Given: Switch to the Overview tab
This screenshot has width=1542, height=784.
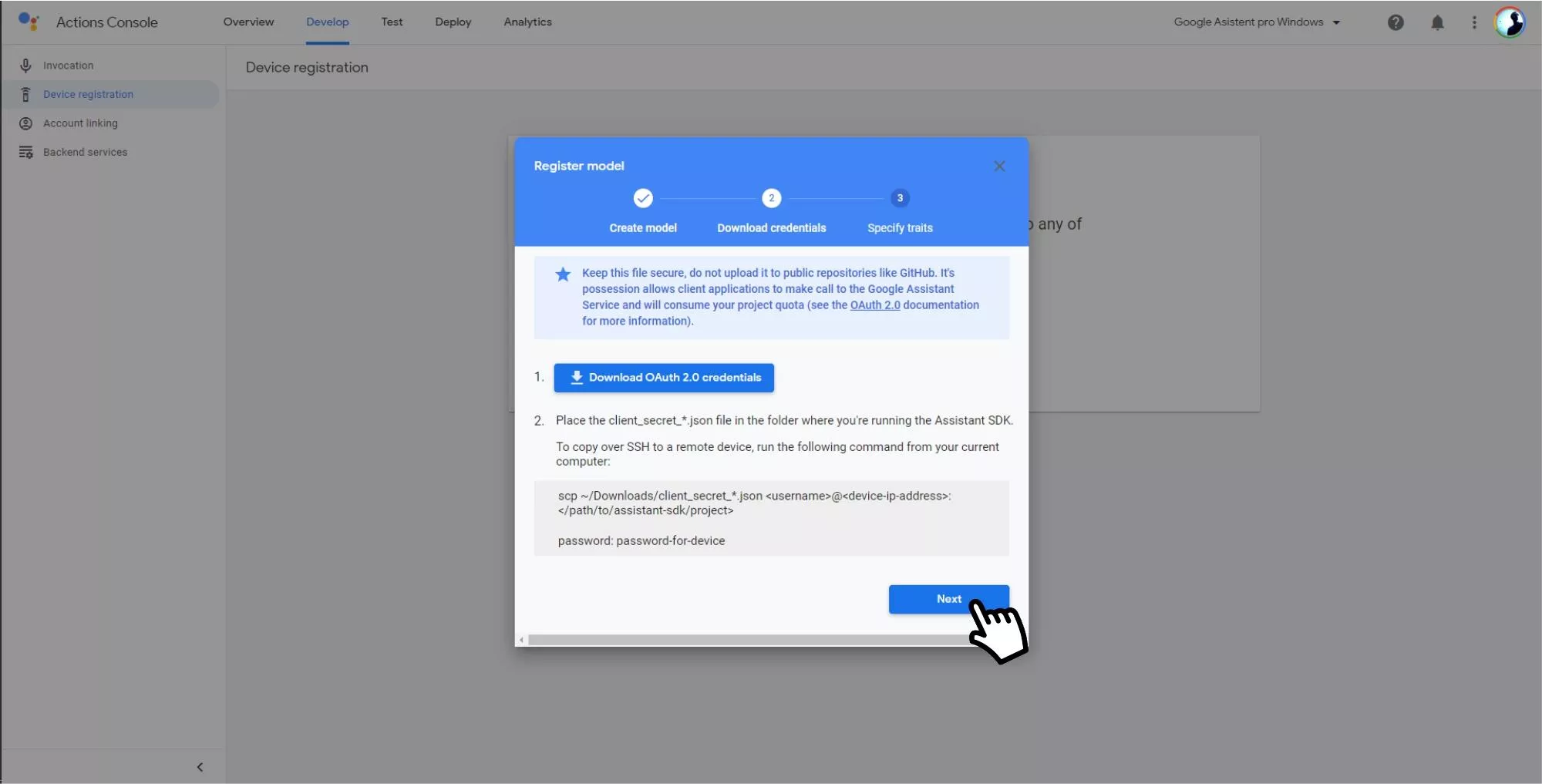Looking at the screenshot, I should 248,22.
